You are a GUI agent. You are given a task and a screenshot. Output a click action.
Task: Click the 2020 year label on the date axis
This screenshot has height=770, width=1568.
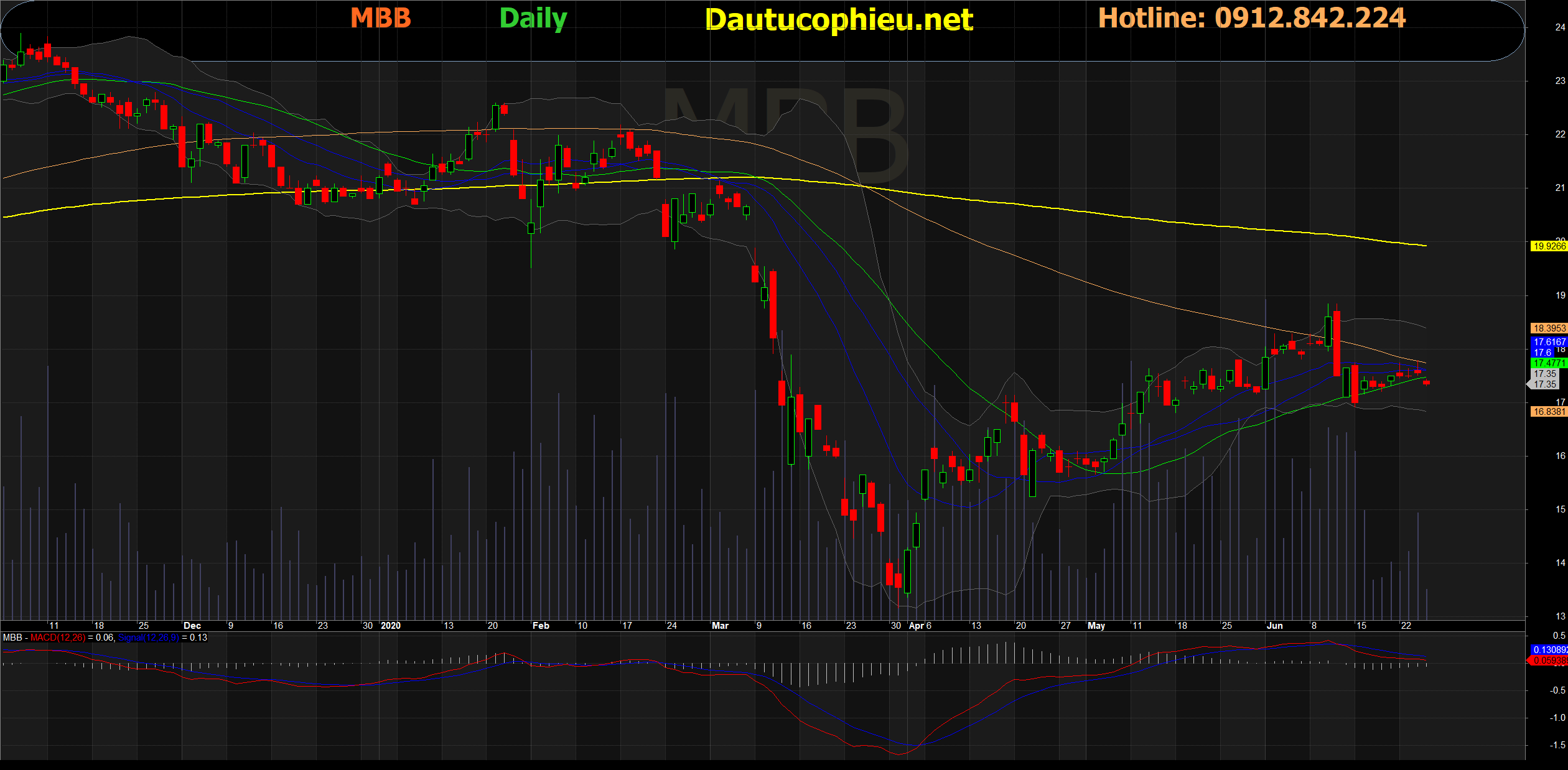click(x=391, y=626)
